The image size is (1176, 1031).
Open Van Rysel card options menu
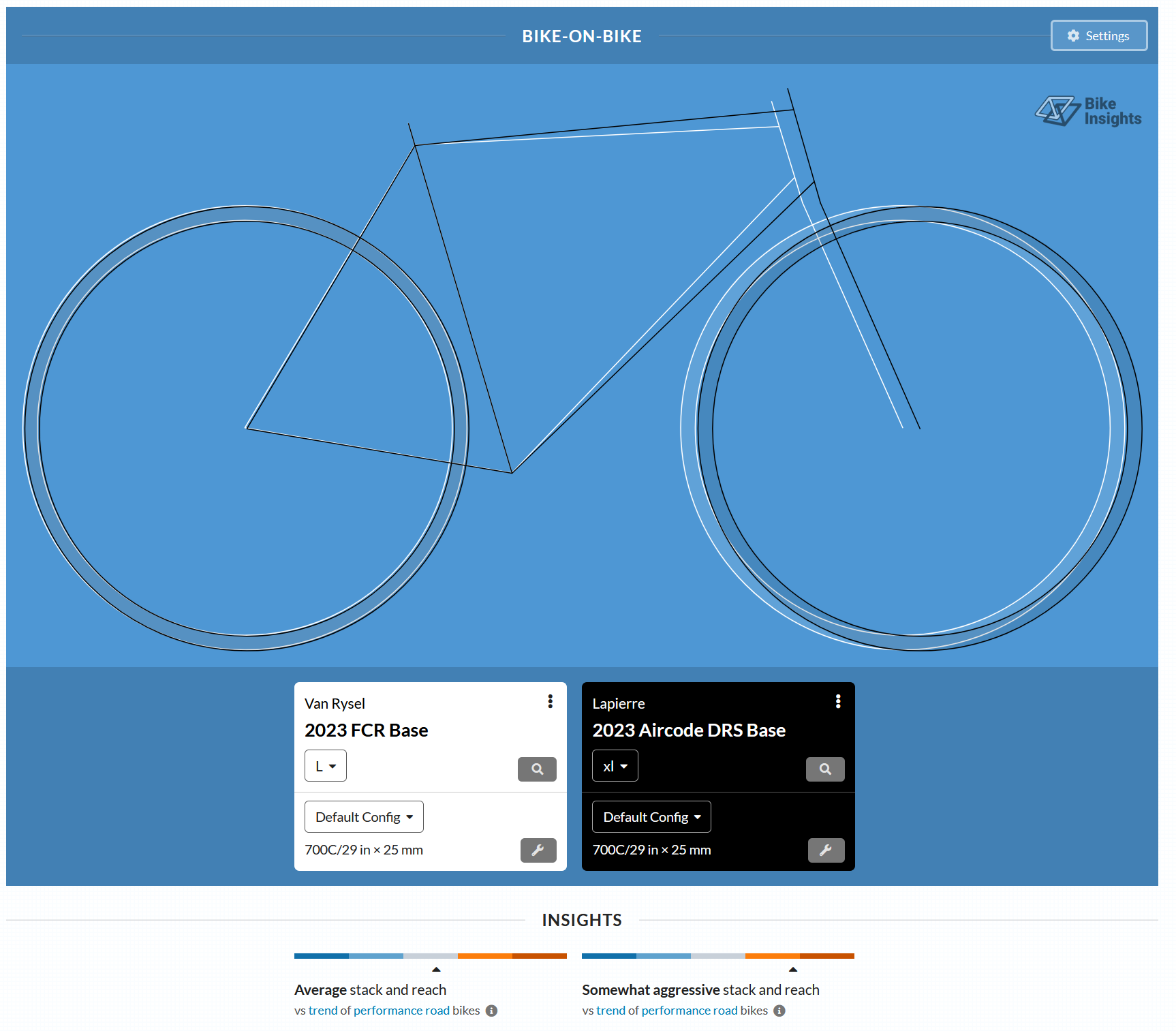coord(550,701)
